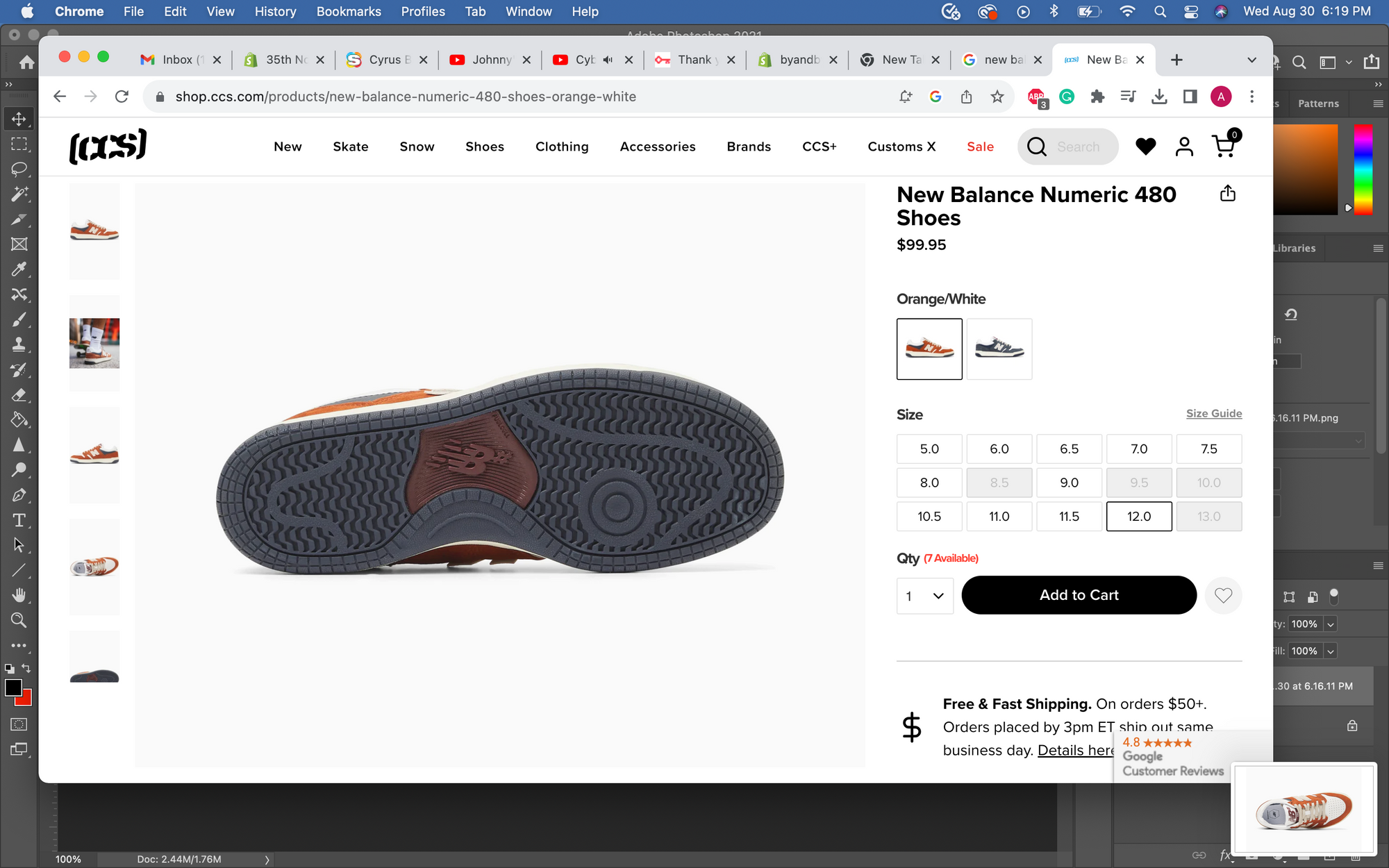The height and width of the screenshot is (868, 1389).
Task: Select the Lasso tool in Photoshop toolbar
Action: [19, 169]
